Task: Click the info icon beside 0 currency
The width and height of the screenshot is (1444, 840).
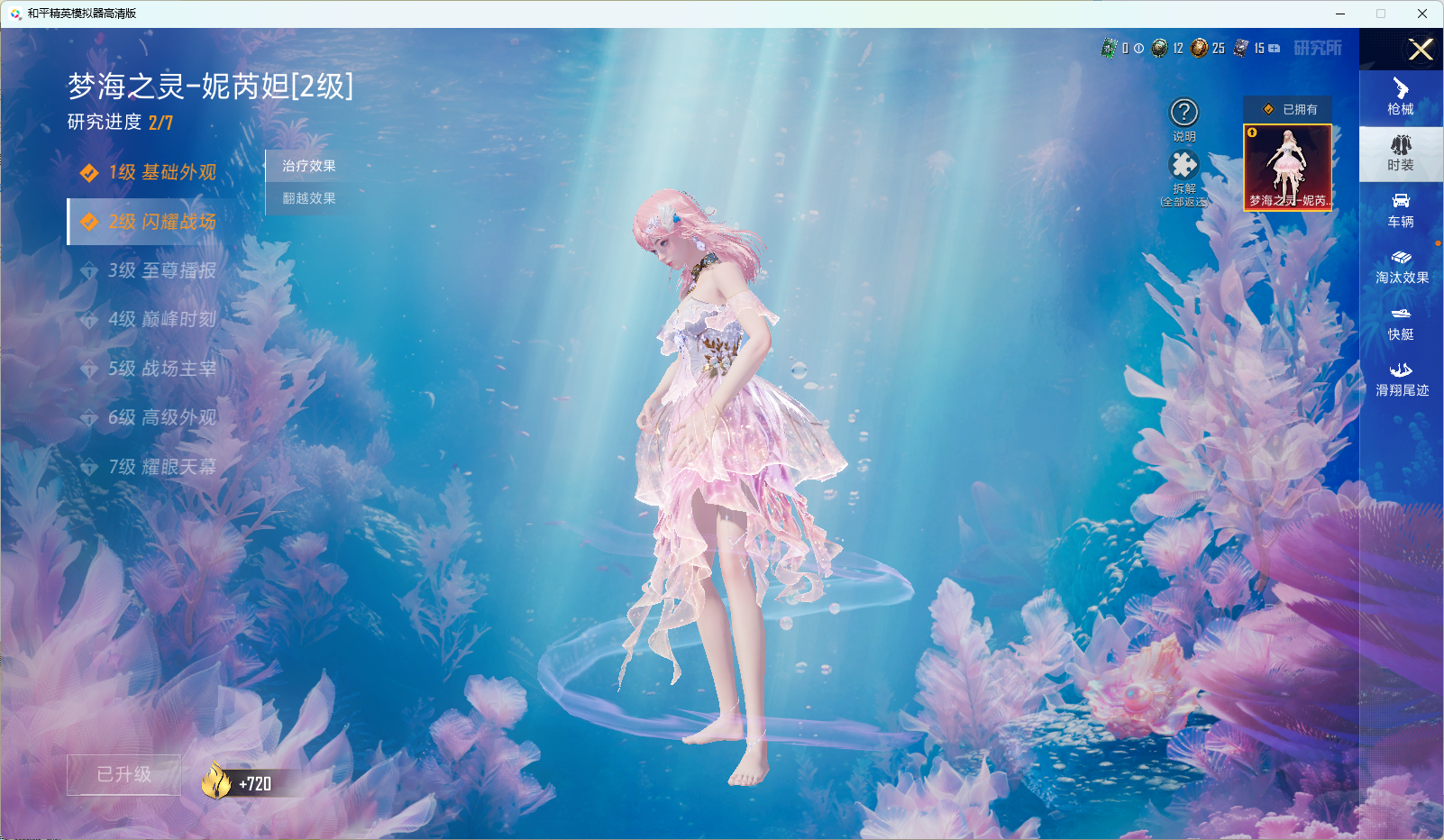Action: click(x=1138, y=49)
